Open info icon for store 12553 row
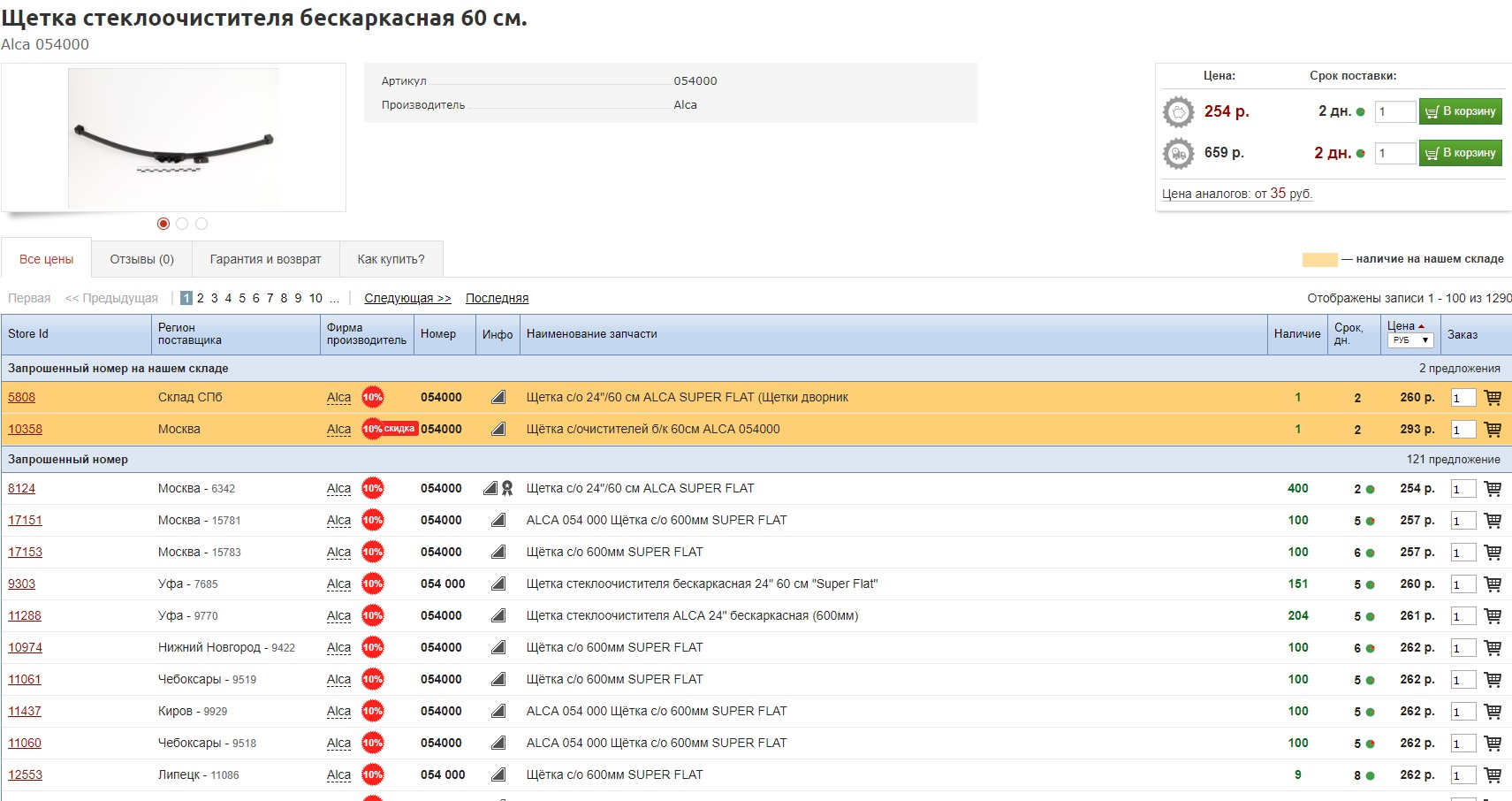1512x801 pixels. click(498, 774)
